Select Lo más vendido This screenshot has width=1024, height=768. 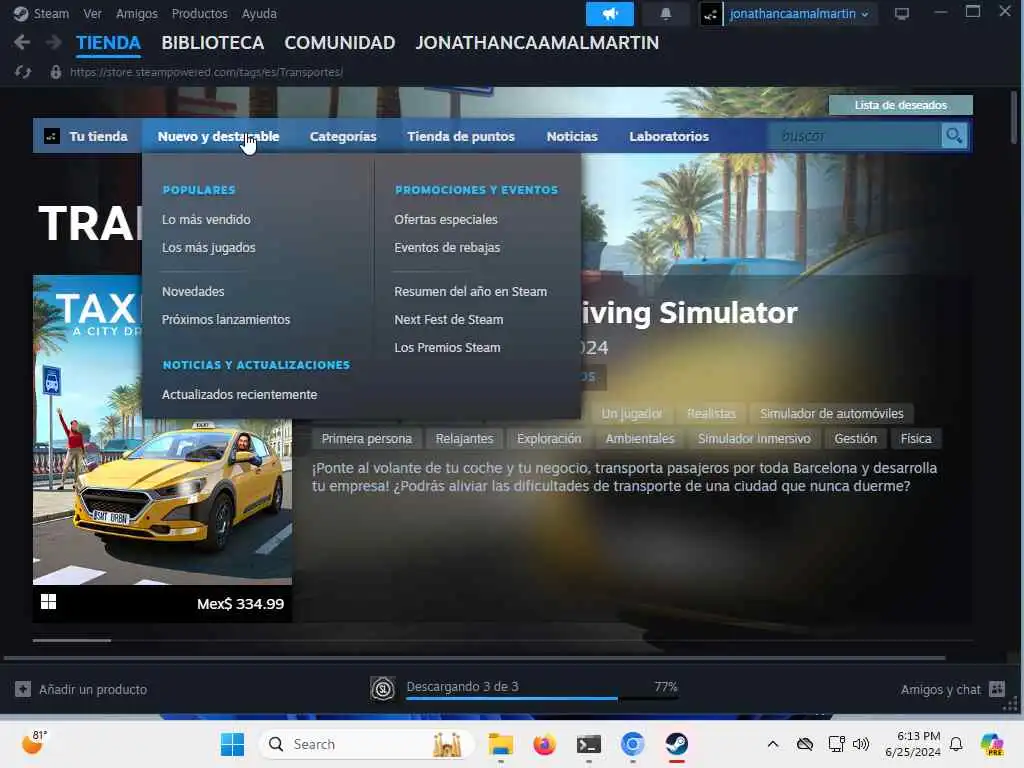[x=206, y=219]
